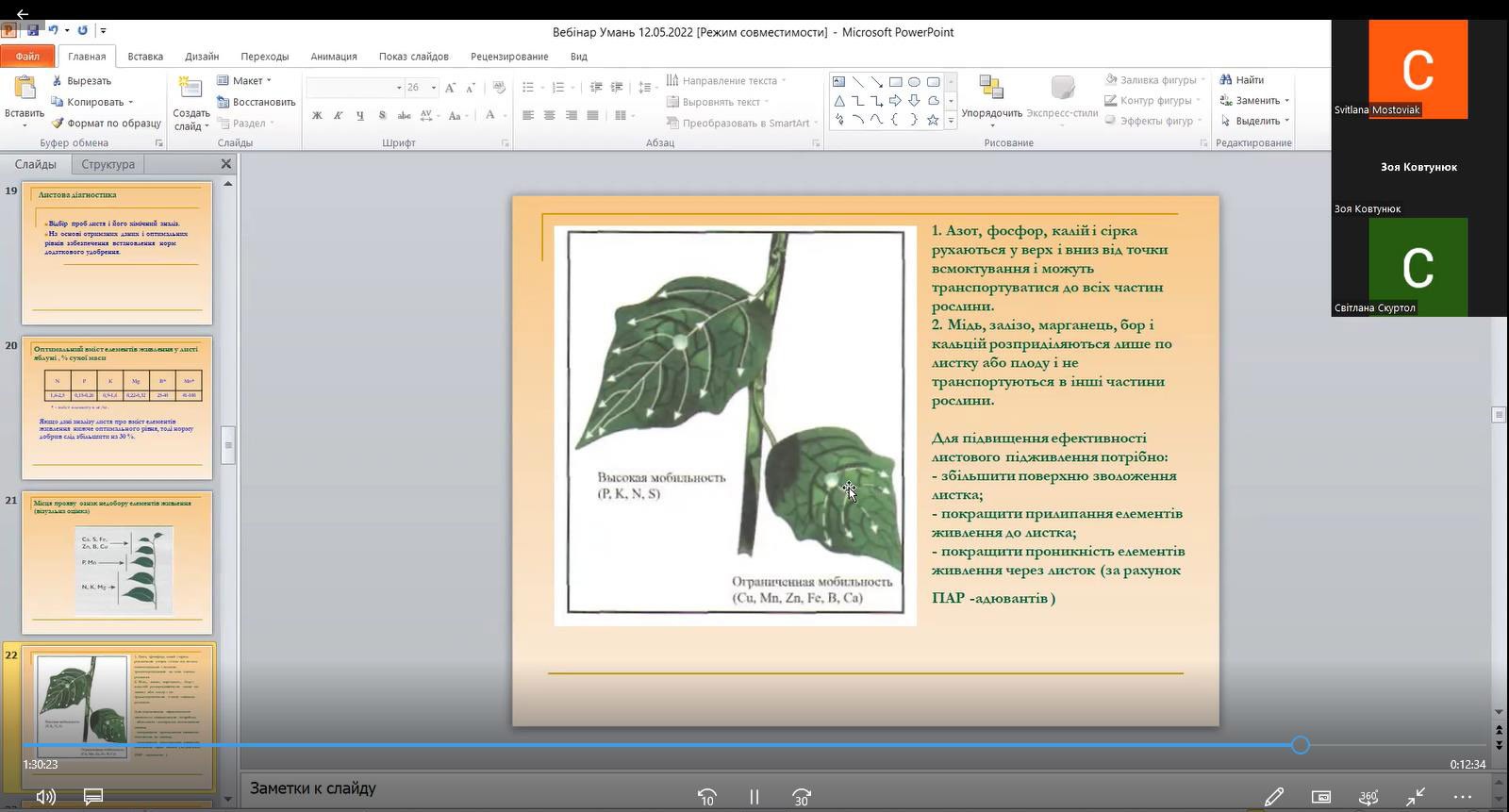
Task: Open the Заменить replace dropdown
Action: pyautogui.click(x=1254, y=101)
